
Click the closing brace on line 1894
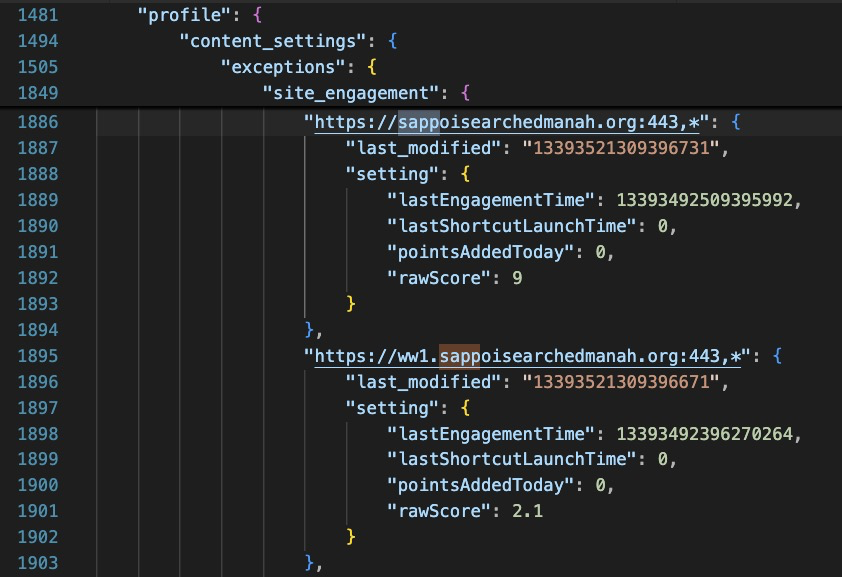click(x=309, y=330)
